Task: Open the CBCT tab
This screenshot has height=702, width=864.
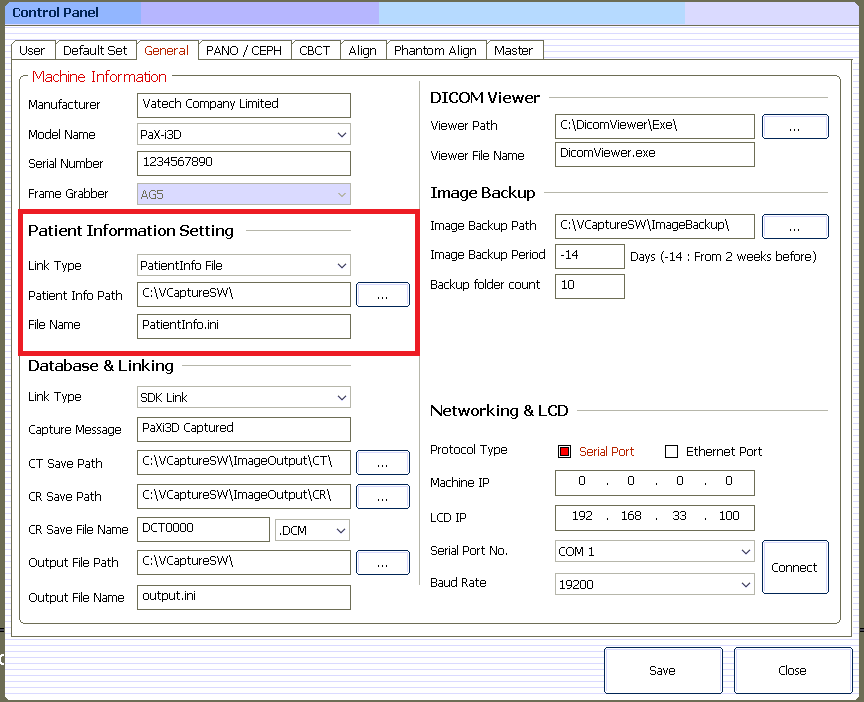Action: (315, 50)
